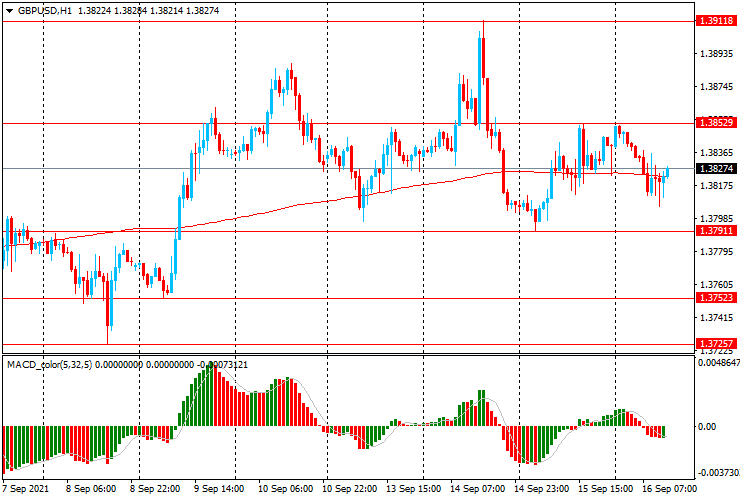Click the 0.0048647 value on MACD scale

click(x=718, y=366)
